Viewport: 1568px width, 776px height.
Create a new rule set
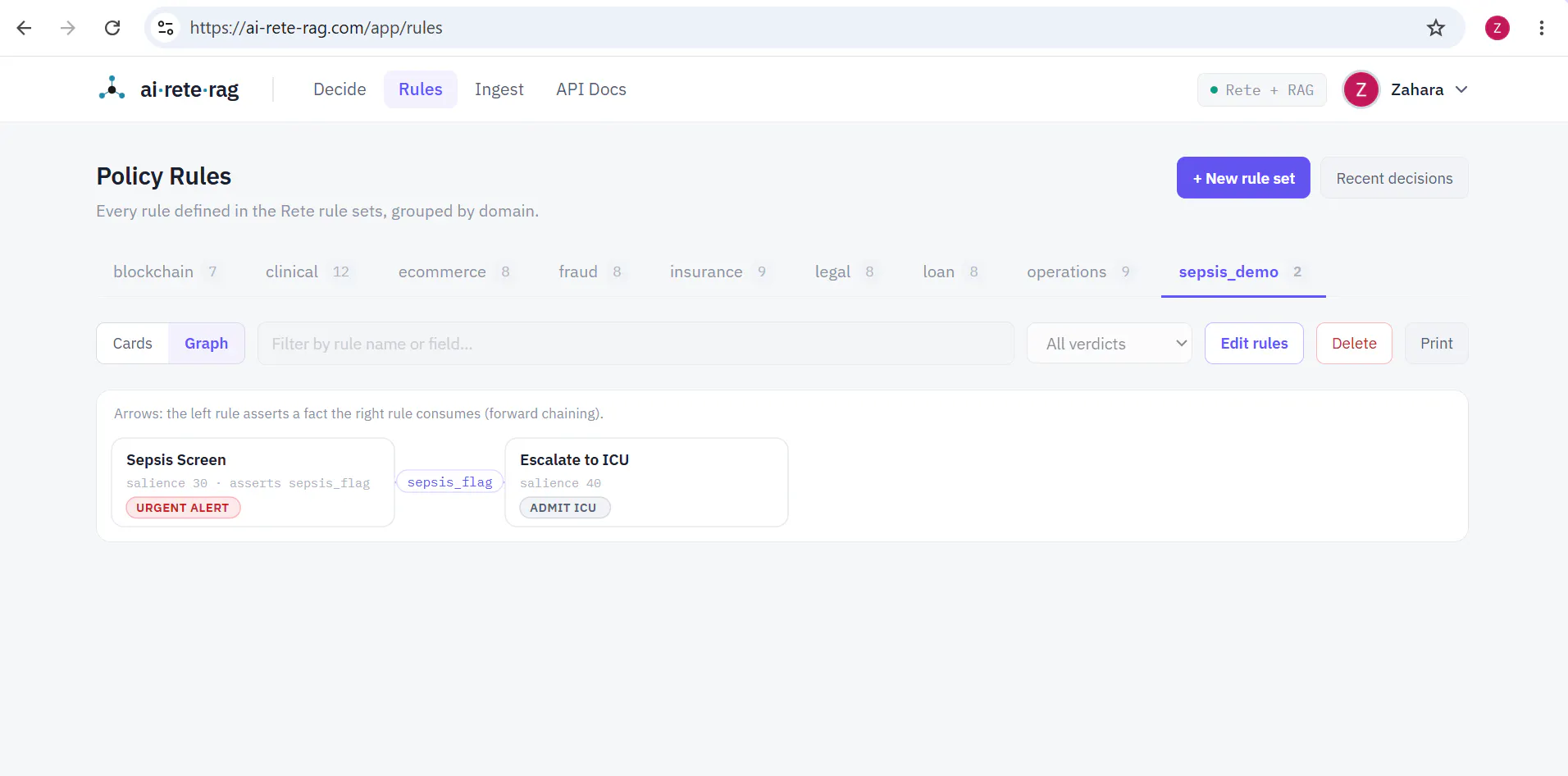pos(1243,178)
